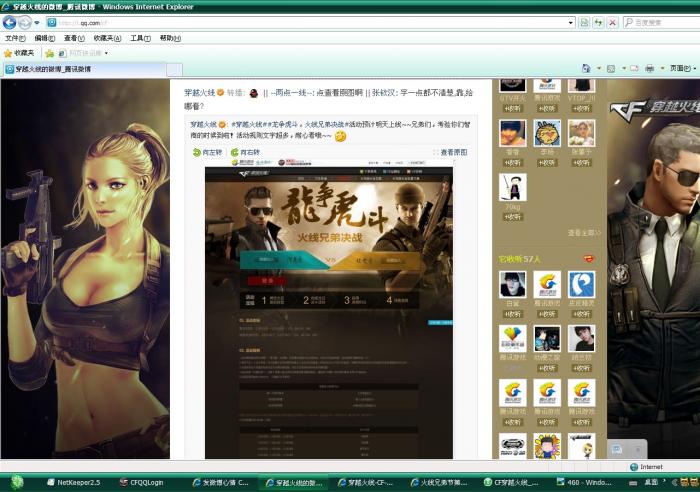This screenshot has height=492, width=700.
Task: Expand the address bar URL history dropdown
Action: click(x=571, y=22)
